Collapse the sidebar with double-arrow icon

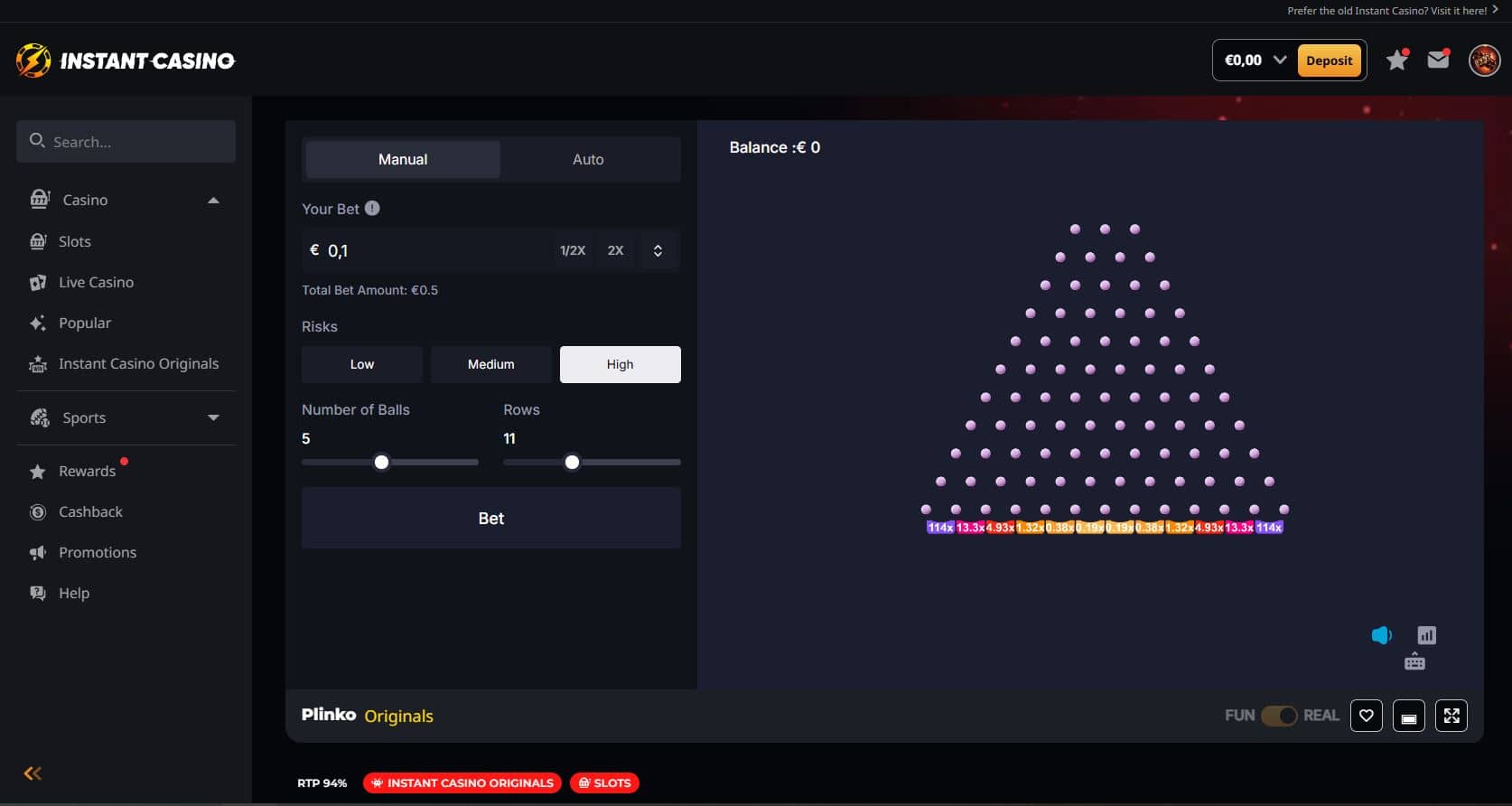point(33,773)
